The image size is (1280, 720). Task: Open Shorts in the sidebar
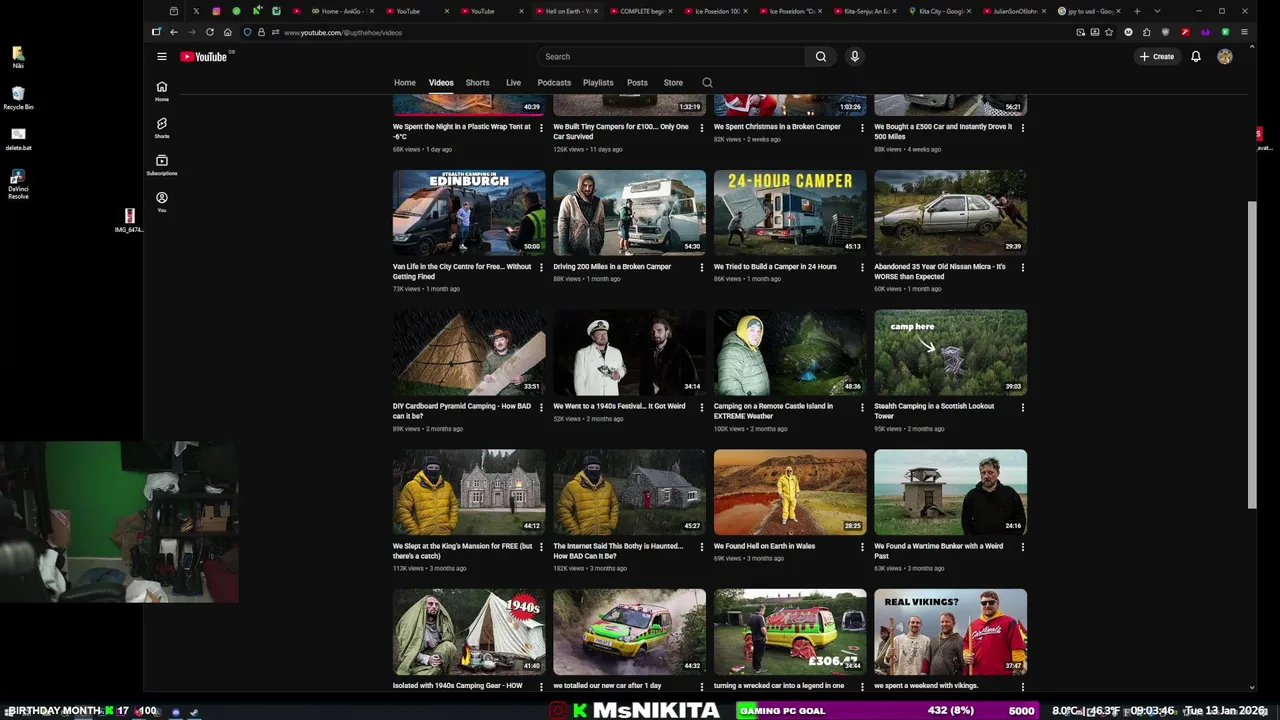click(161, 128)
